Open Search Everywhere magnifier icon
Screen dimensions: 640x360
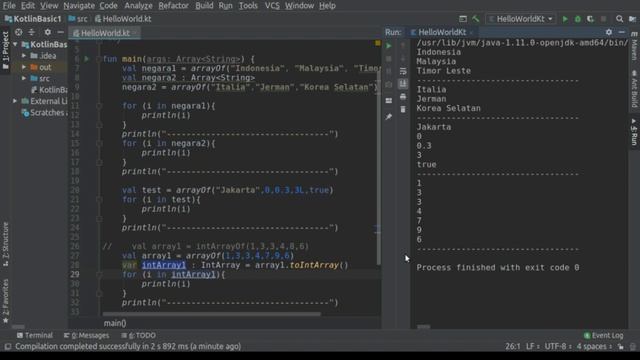coord(619,19)
